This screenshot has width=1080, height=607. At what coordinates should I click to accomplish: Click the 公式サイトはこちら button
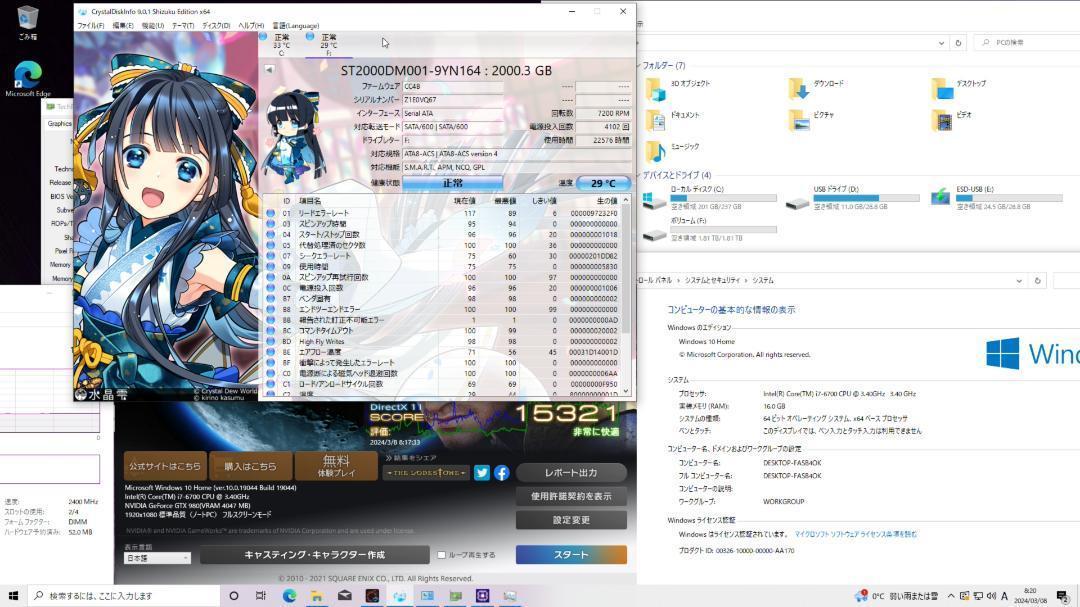click(165, 466)
